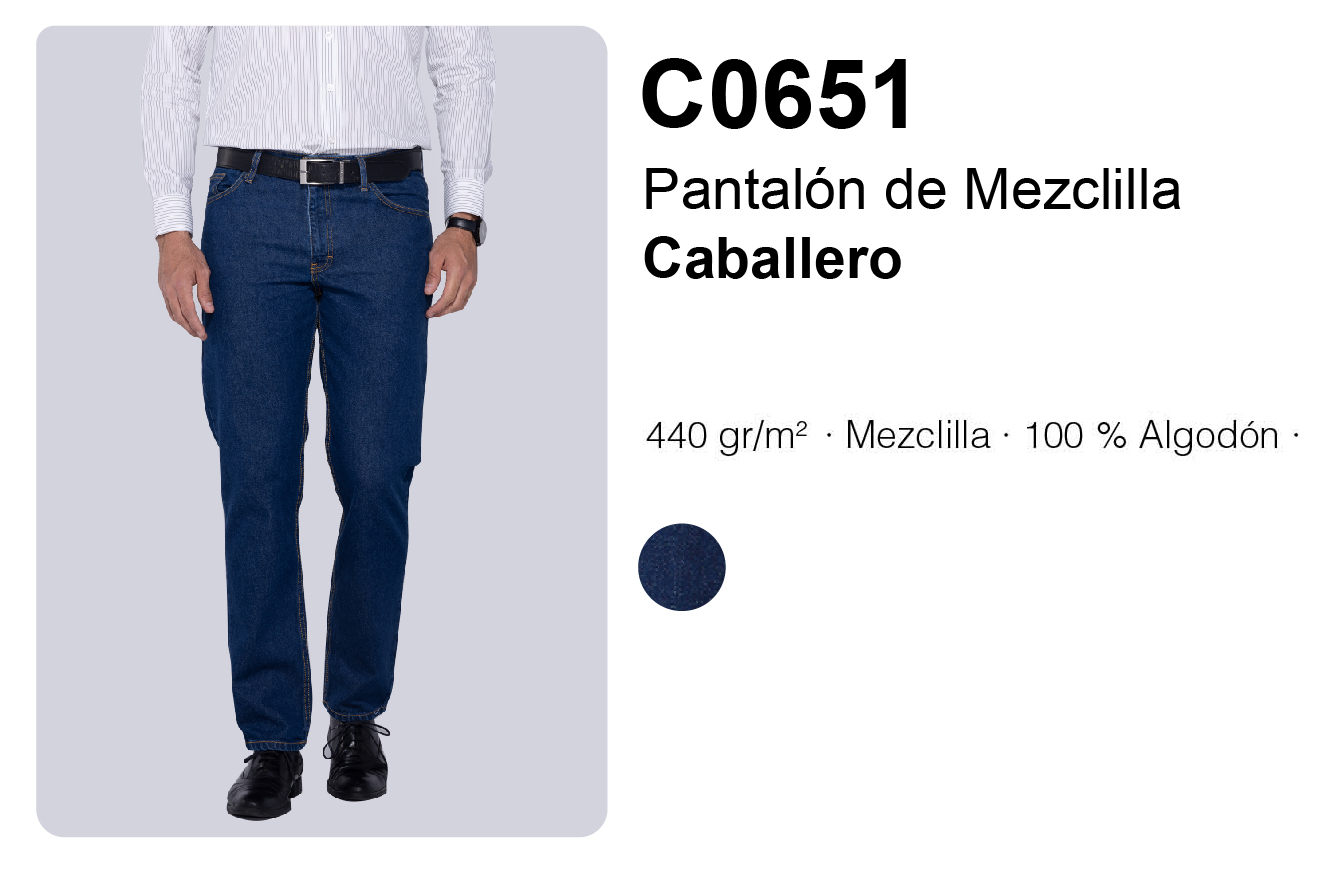The width and height of the screenshot is (1335, 876).
Task: Click the Mezclilla fabric specification text
Action: pyautogui.click(x=917, y=437)
